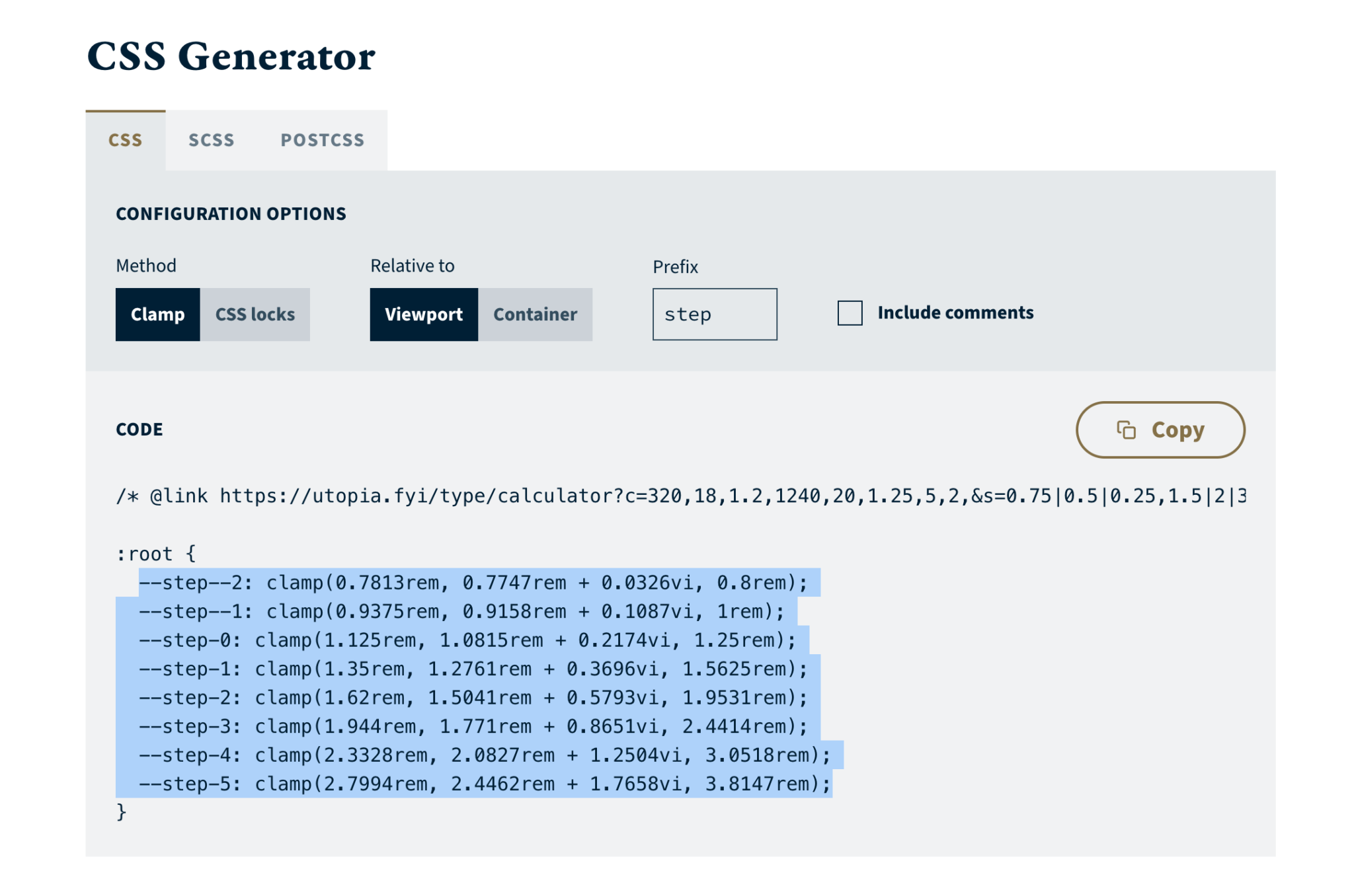Click the copy icon in Copy button
1354x896 pixels.
(1126, 430)
